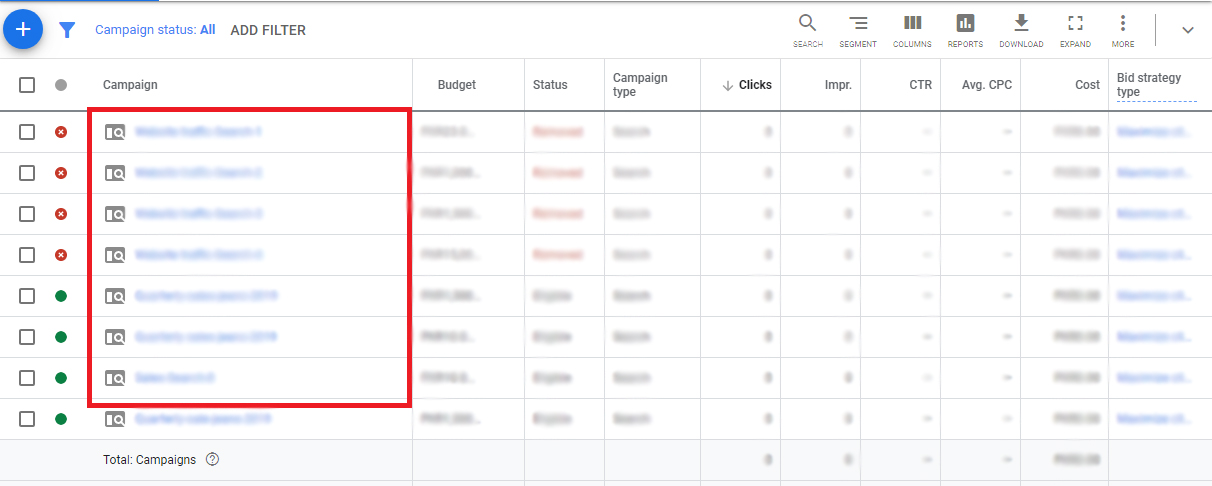
Task: Sort by the Impr. column header
Action: click(838, 85)
